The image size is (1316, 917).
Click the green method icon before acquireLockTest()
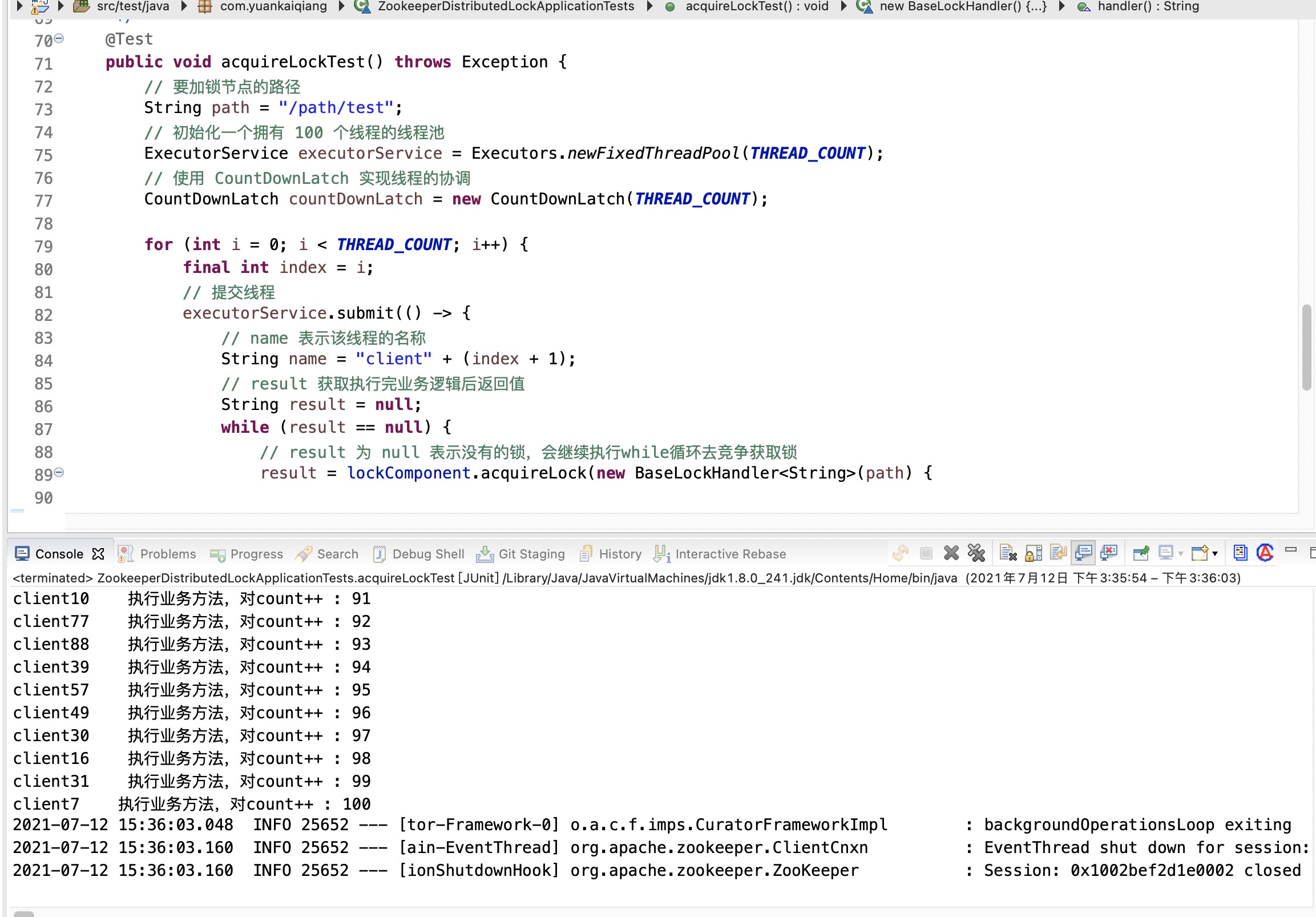(x=669, y=7)
